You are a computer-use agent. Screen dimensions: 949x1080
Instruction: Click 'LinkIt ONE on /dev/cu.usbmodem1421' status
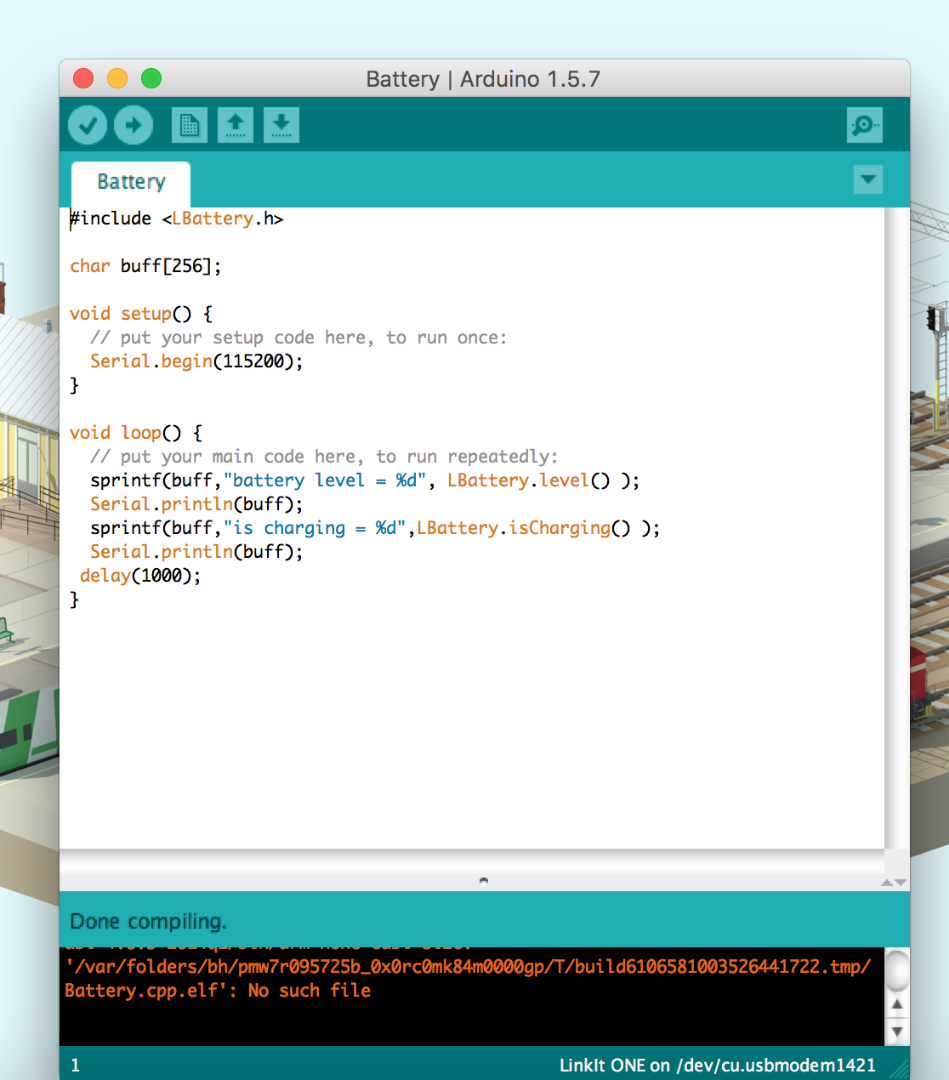717,1066
